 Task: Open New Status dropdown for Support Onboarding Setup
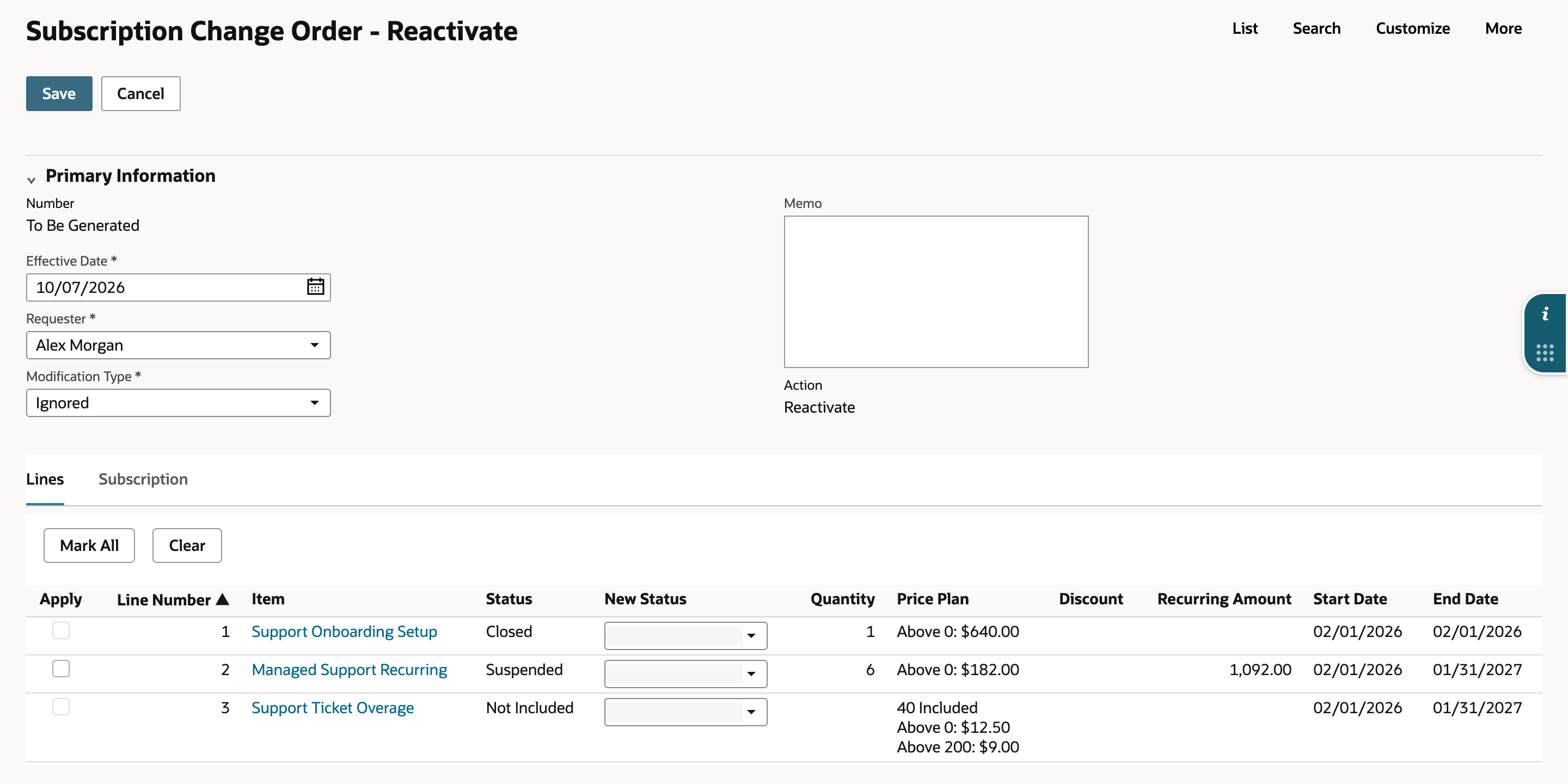pyautogui.click(x=685, y=635)
